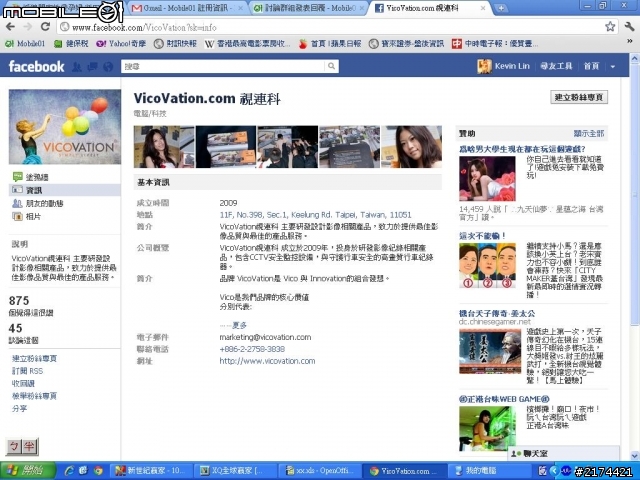Toggle the ㄅ input mode button
This screenshot has height=480, width=640.
[14, 446]
